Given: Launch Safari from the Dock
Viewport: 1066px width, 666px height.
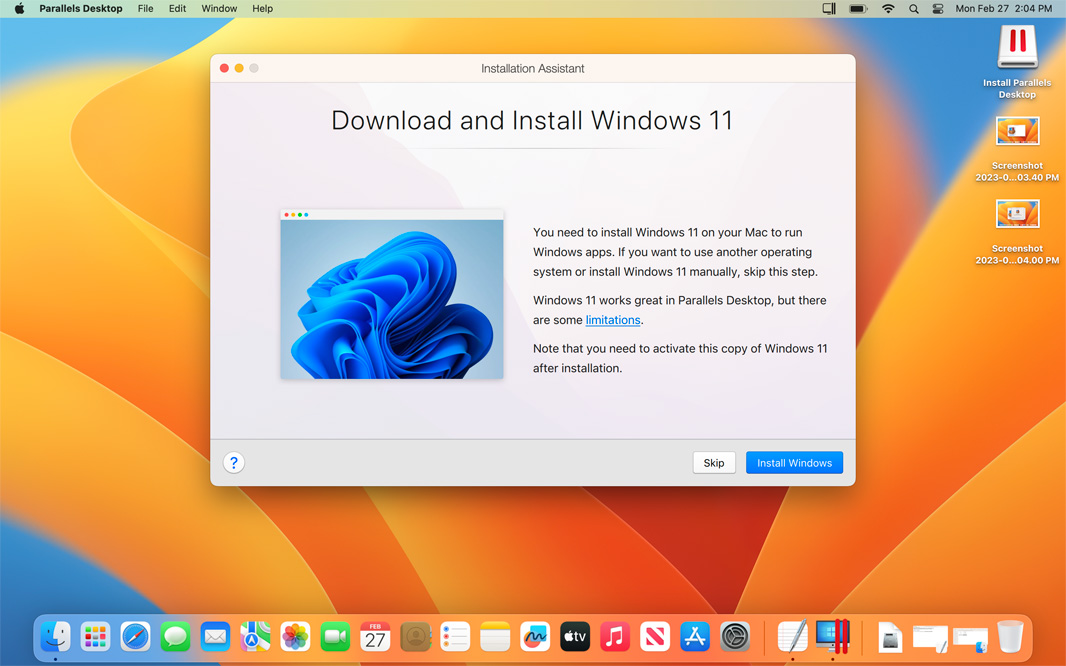Looking at the screenshot, I should click(135, 636).
